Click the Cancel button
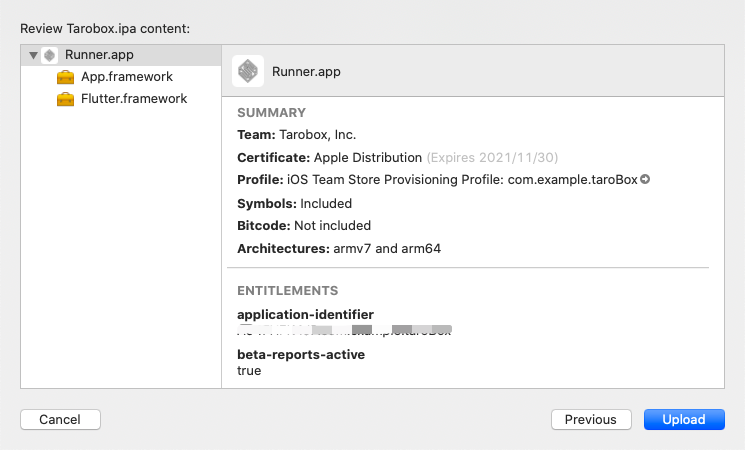The height and width of the screenshot is (450, 745). tap(60, 420)
